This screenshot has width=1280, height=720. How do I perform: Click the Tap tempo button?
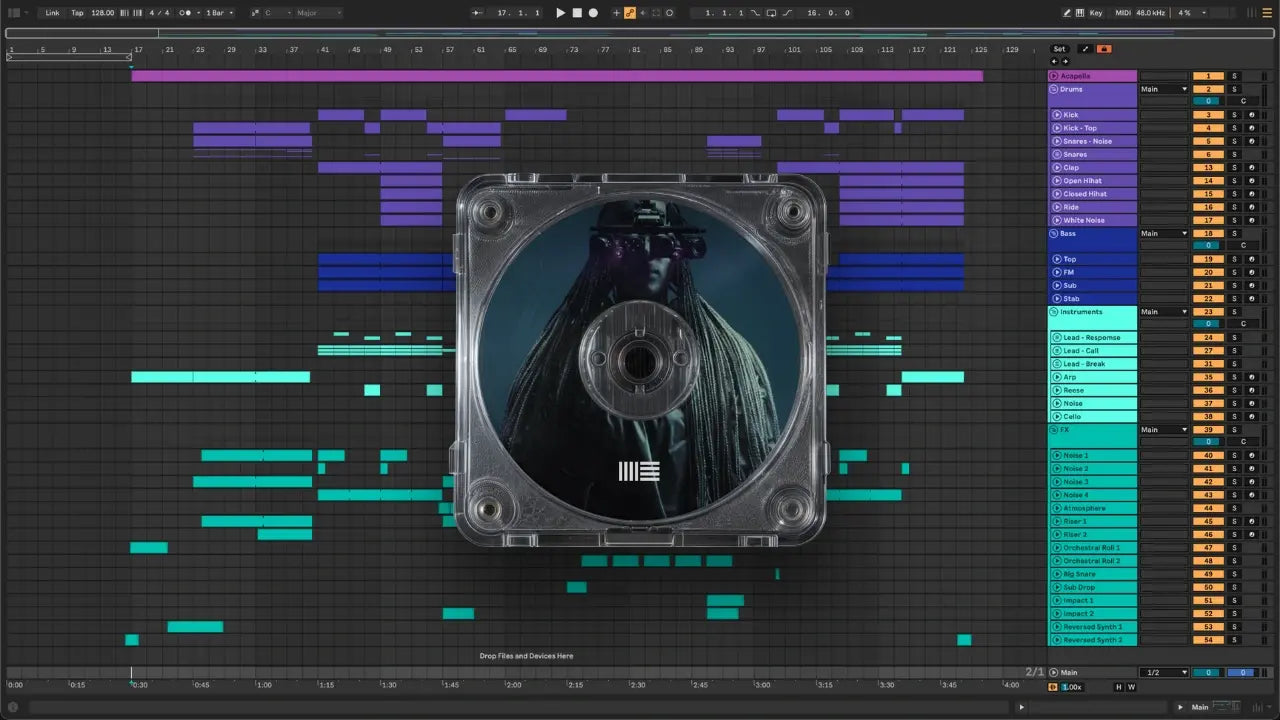tap(77, 13)
